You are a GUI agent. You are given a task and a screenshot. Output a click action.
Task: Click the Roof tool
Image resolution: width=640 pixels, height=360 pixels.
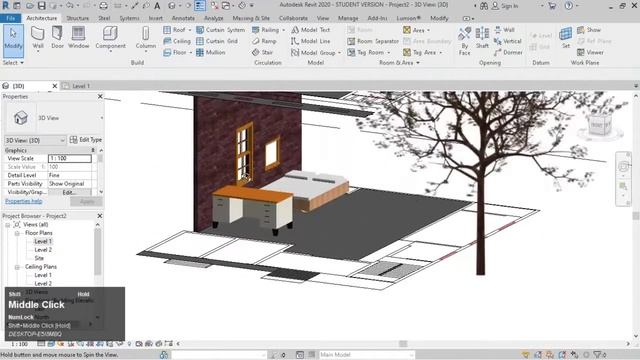174,30
